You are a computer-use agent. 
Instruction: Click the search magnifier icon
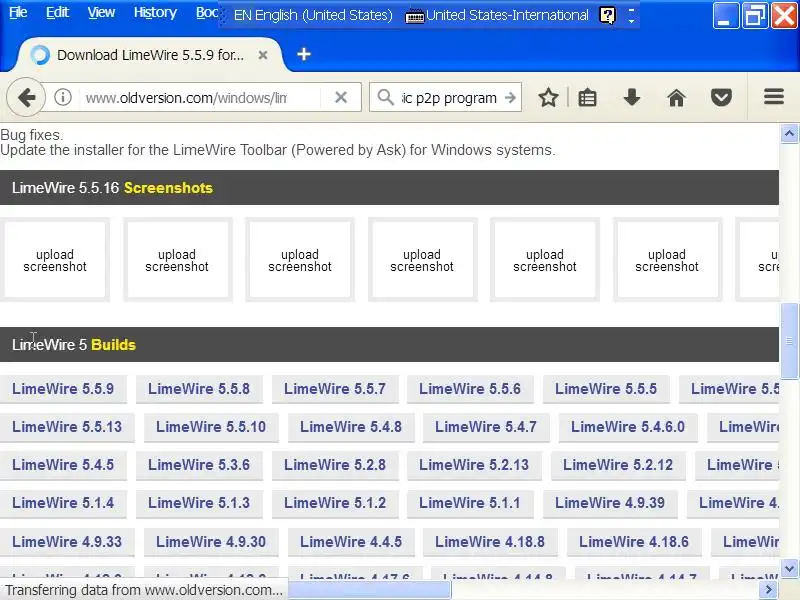[386, 97]
